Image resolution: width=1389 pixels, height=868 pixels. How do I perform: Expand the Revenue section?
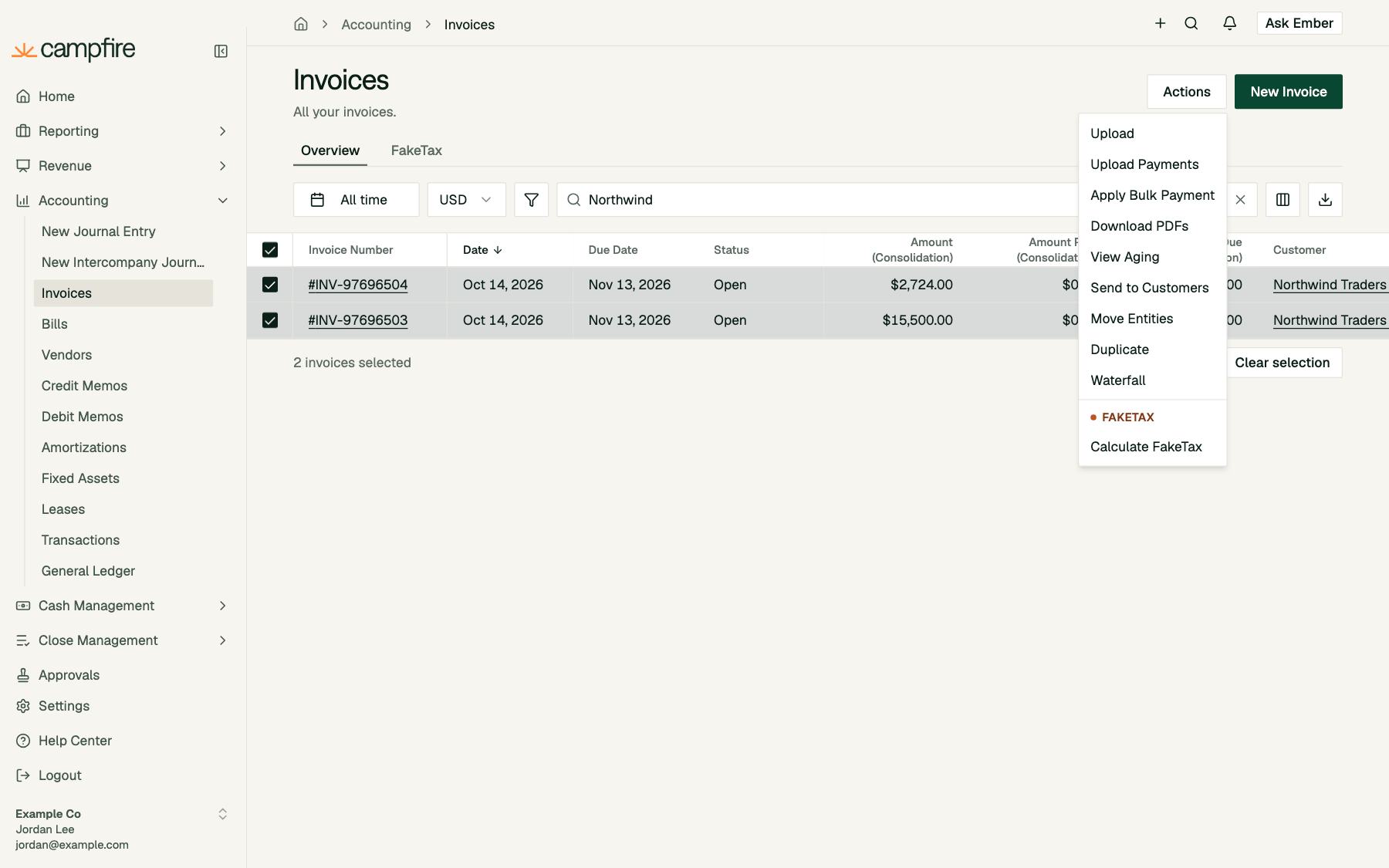click(x=222, y=166)
